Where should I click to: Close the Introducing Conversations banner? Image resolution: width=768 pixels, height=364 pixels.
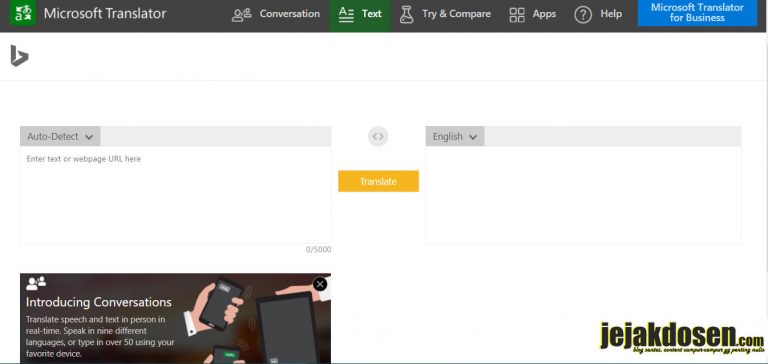(x=320, y=284)
